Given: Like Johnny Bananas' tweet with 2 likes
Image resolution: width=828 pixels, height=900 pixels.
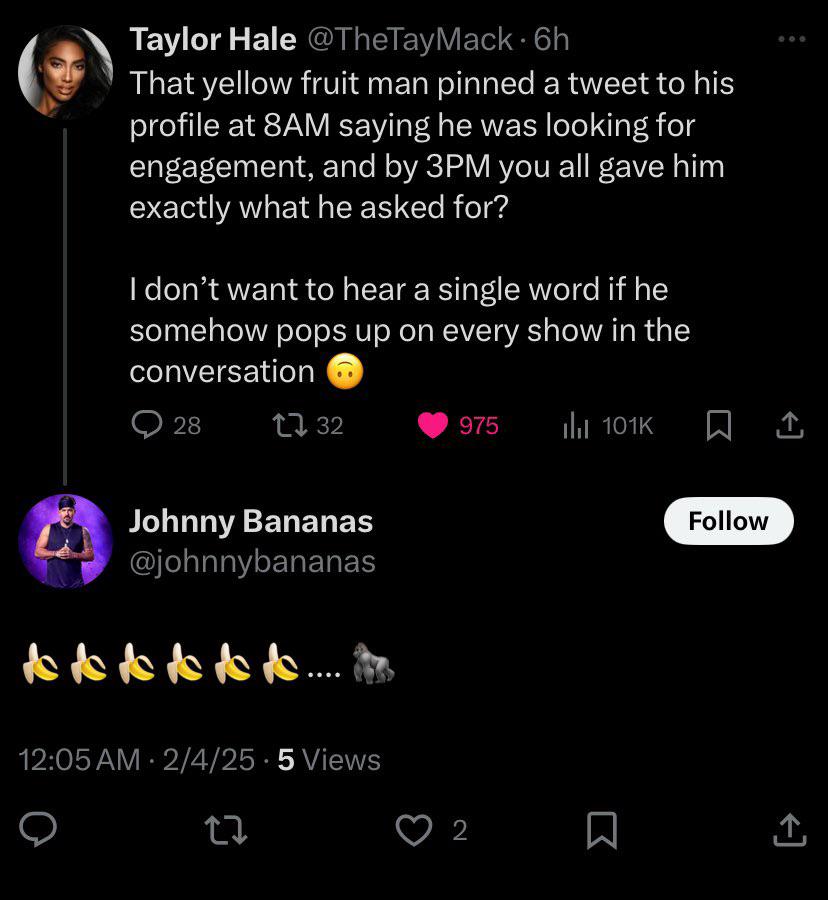Looking at the screenshot, I should pos(413,829).
